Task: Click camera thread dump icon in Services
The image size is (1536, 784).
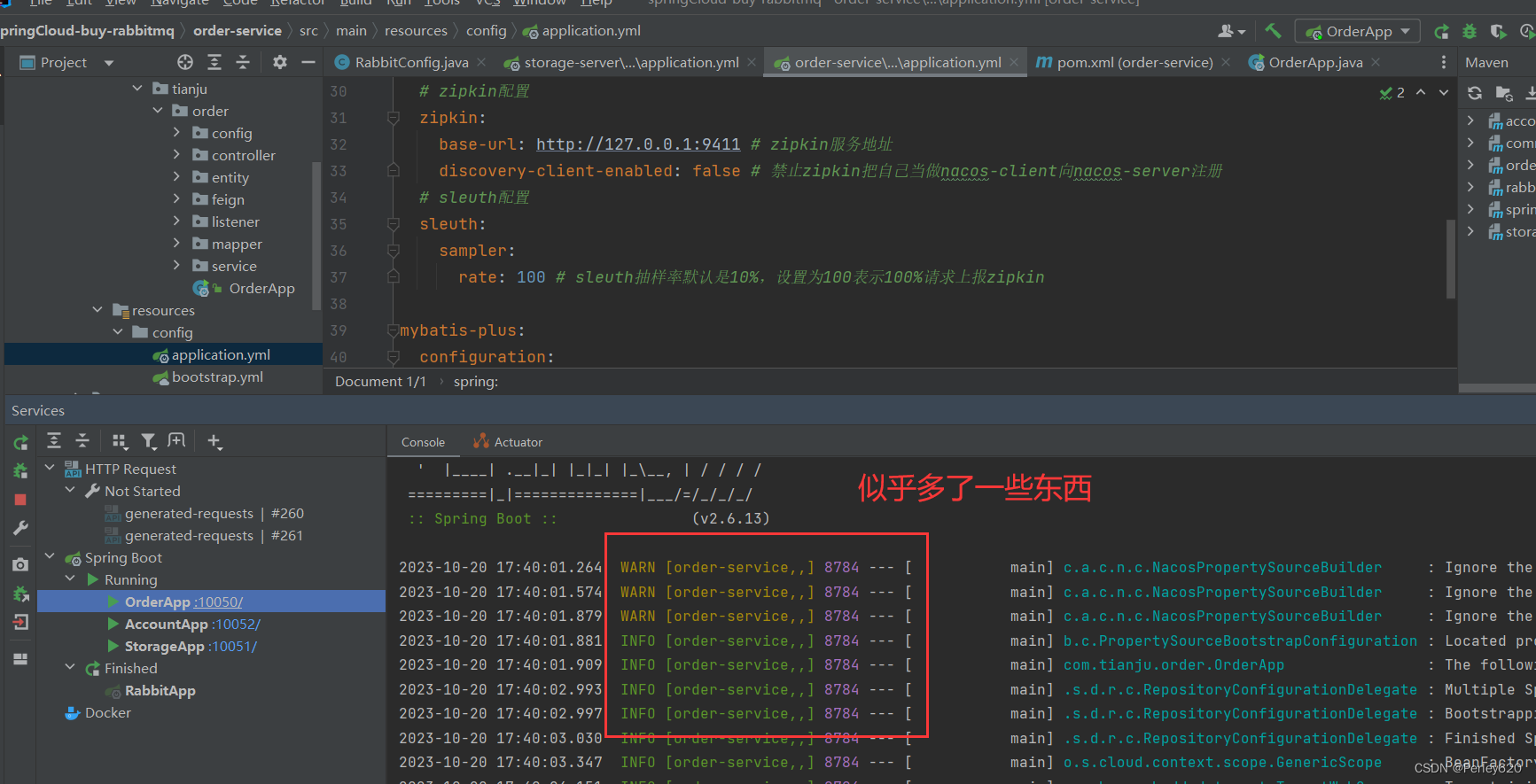Action: 20,564
